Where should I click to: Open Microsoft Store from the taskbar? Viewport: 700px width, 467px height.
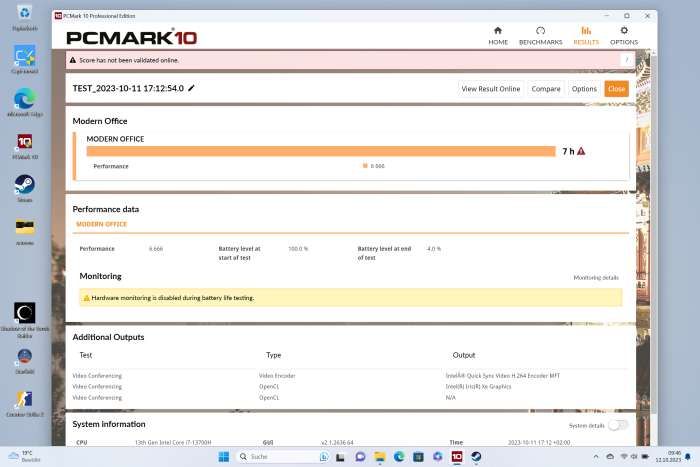(x=418, y=456)
